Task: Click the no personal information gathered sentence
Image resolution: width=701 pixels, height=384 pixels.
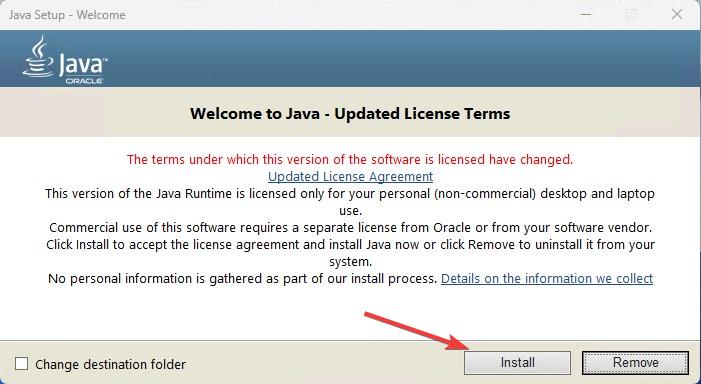Action: point(242,279)
